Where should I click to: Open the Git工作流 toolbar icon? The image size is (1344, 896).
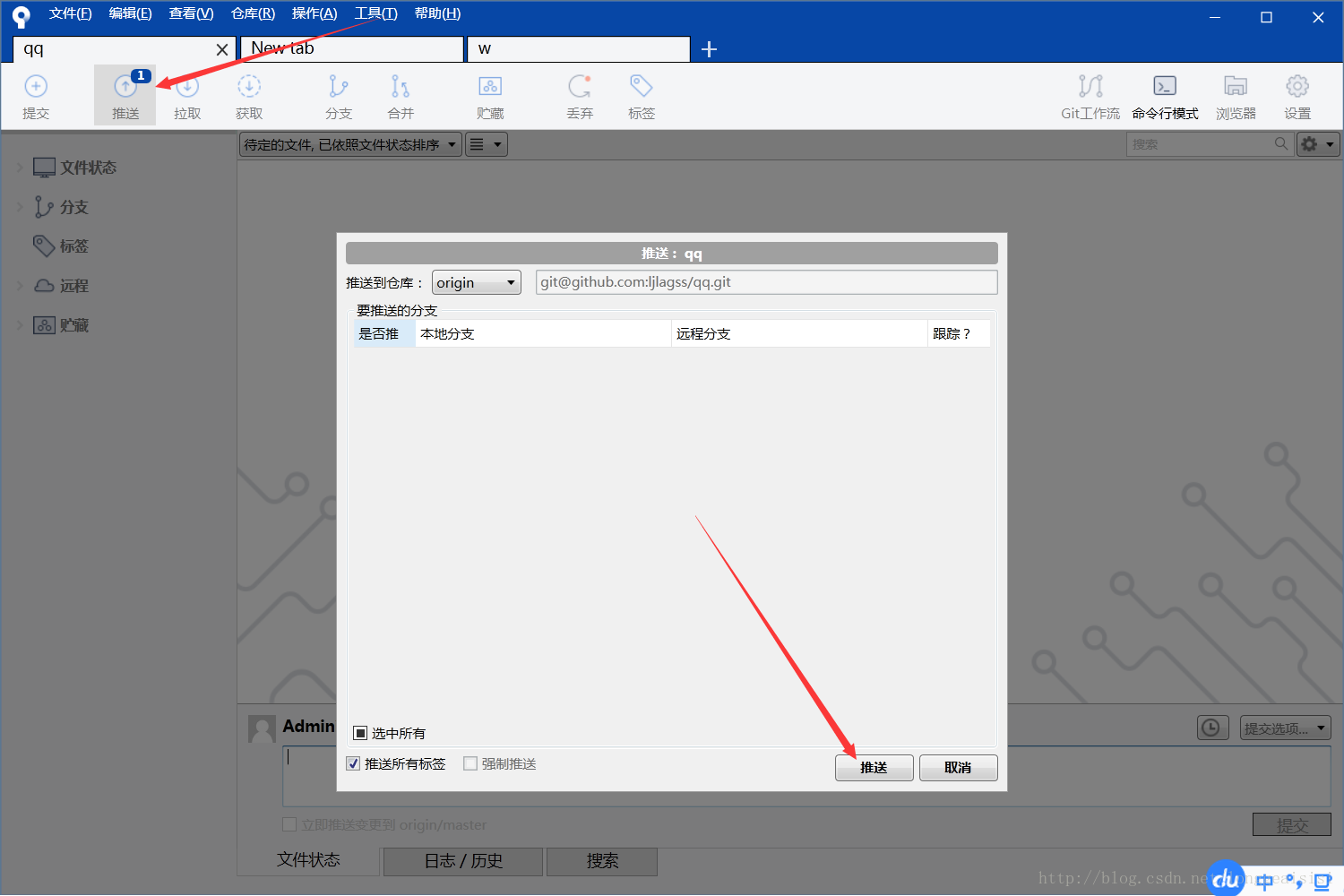tap(1090, 96)
